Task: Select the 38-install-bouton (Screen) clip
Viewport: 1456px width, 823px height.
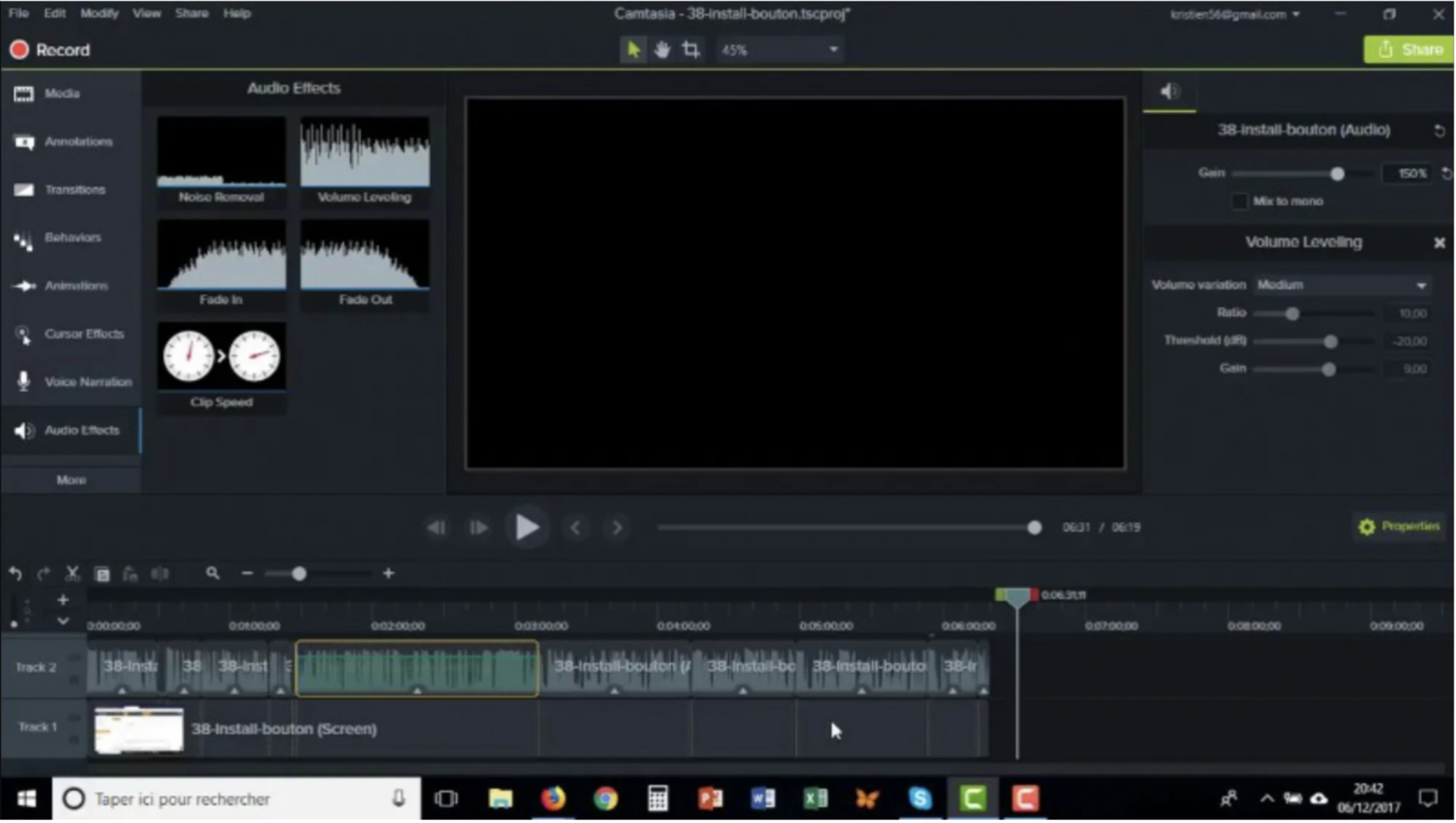Action: [x=537, y=729]
